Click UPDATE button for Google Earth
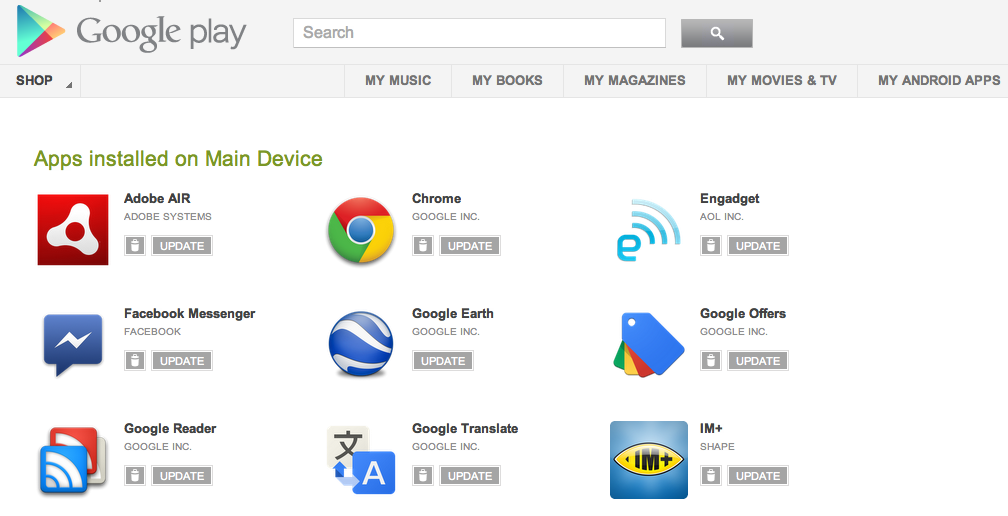Screen dimensions: 1008x516 coord(443,361)
